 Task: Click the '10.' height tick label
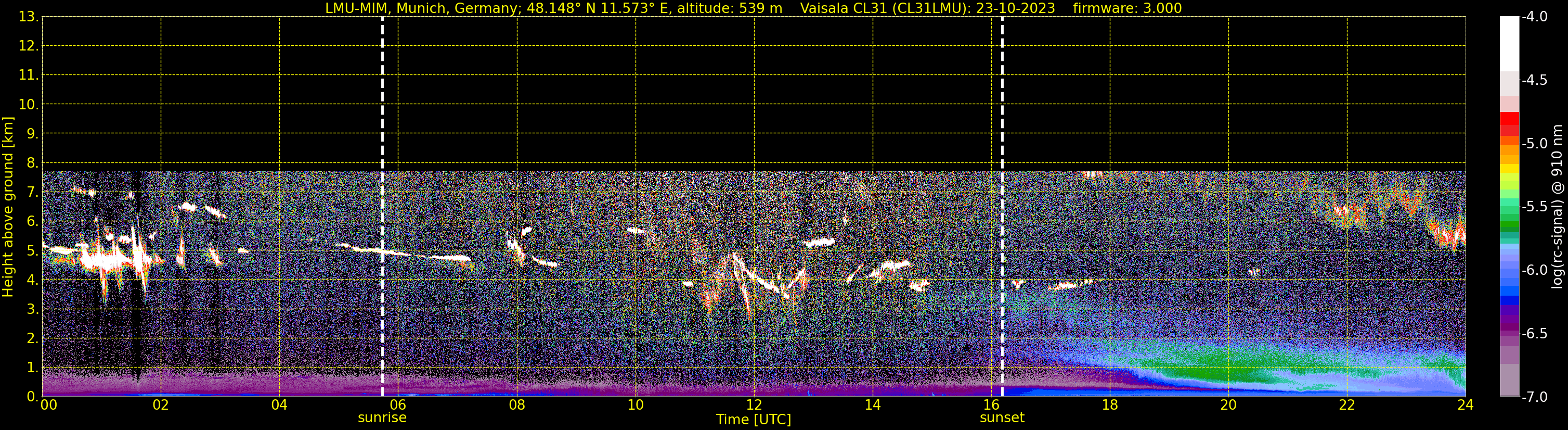29,105
